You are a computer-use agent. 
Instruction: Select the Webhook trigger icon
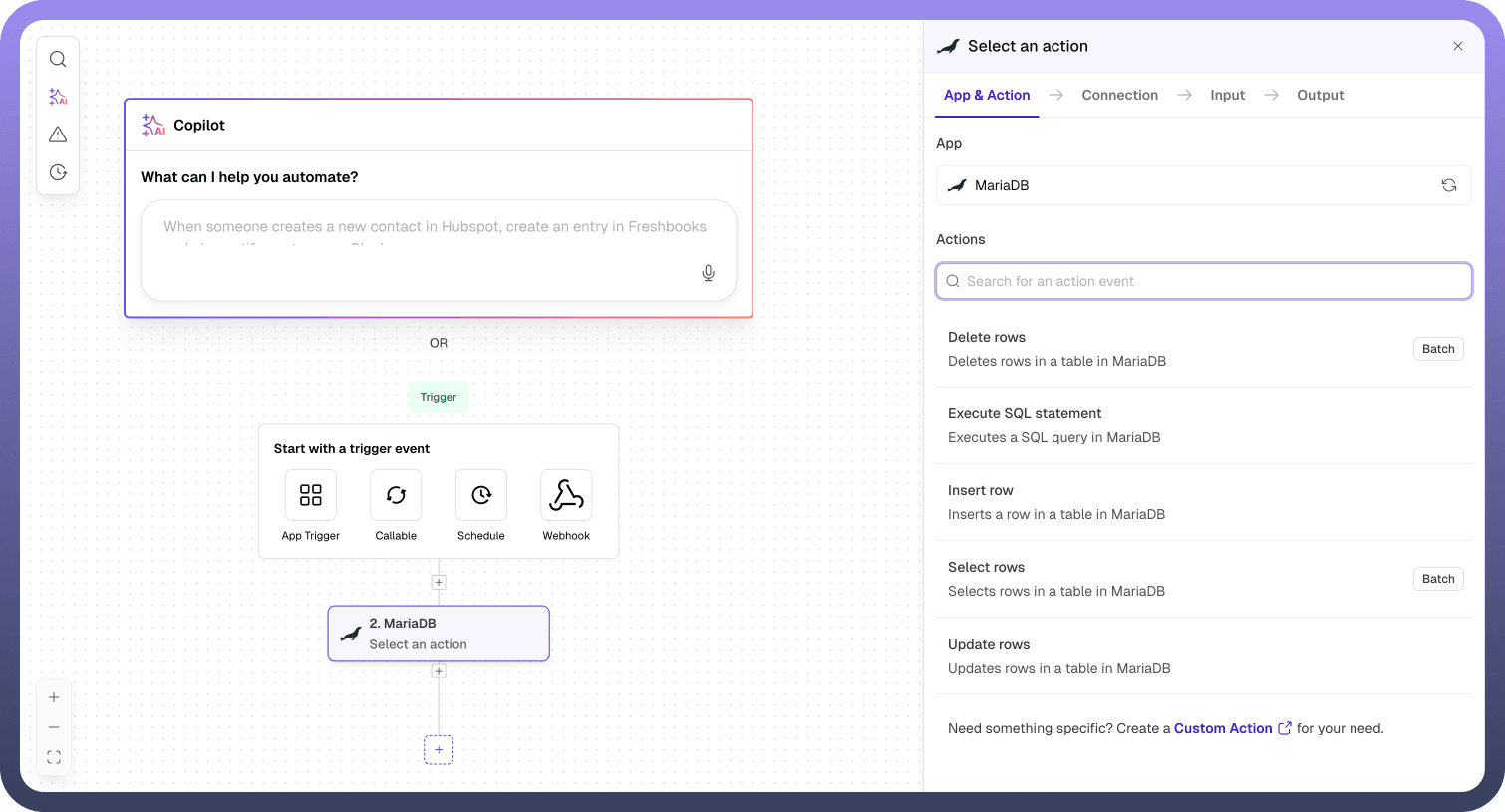[566, 495]
